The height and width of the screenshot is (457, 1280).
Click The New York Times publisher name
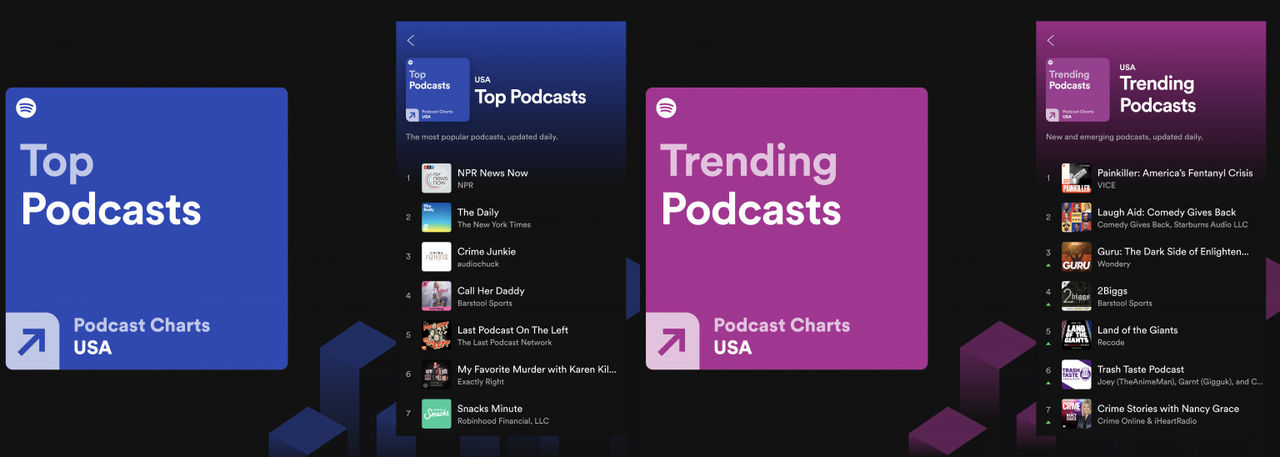(x=494, y=225)
